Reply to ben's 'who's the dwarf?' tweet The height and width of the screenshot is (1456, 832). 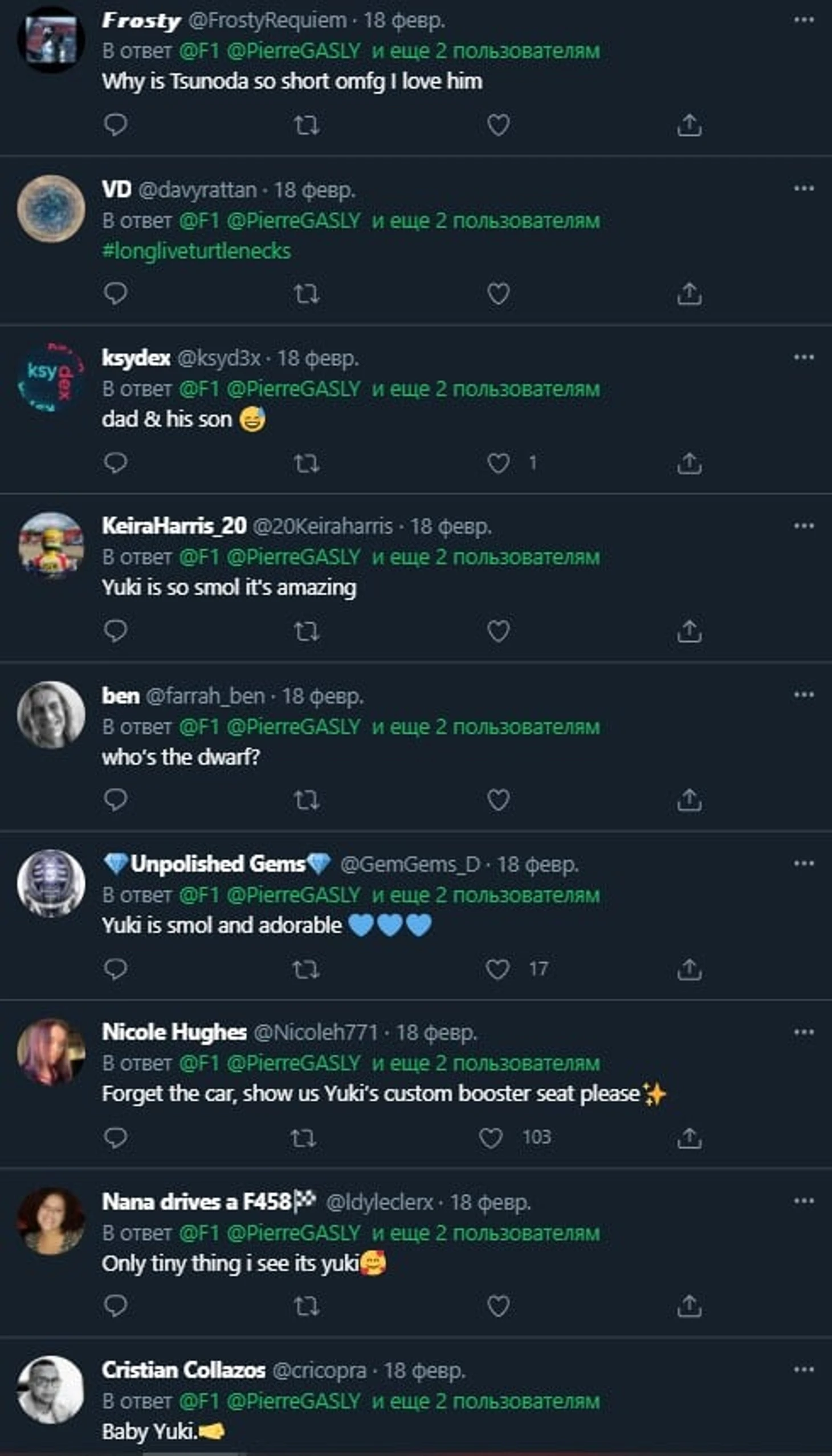click(116, 800)
